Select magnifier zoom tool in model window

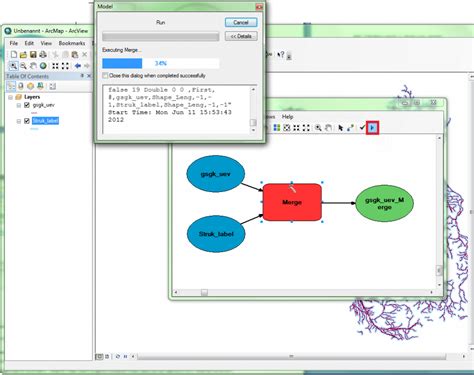tap(318, 128)
